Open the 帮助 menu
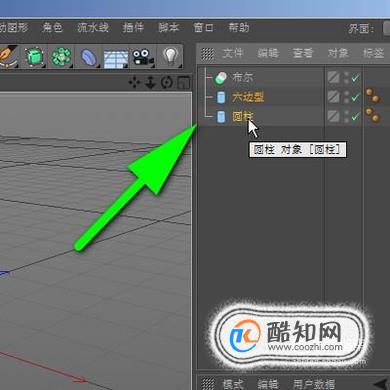The height and width of the screenshot is (390, 390). pyautogui.click(x=239, y=27)
